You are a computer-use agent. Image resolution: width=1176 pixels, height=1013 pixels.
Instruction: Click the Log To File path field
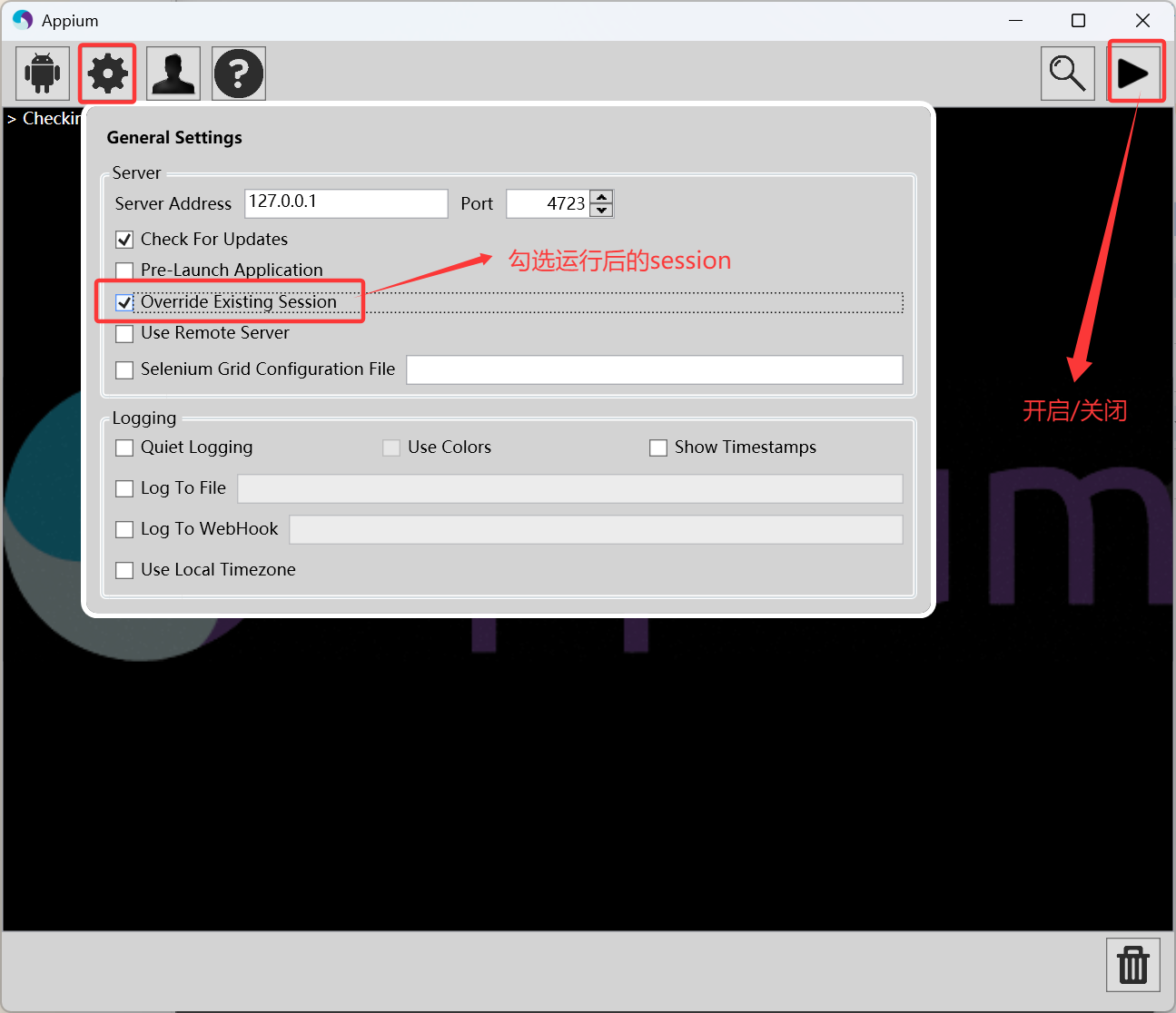pyautogui.click(x=570, y=488)
